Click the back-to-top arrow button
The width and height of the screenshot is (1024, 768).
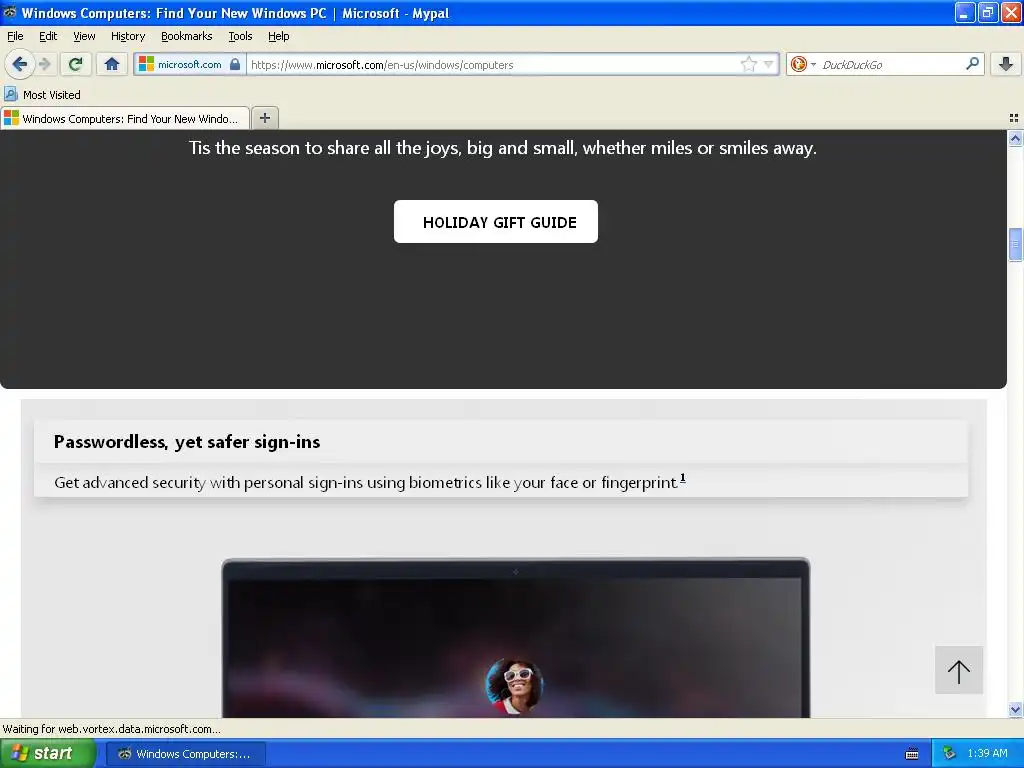pyautogui.click(x=959, y=670)
